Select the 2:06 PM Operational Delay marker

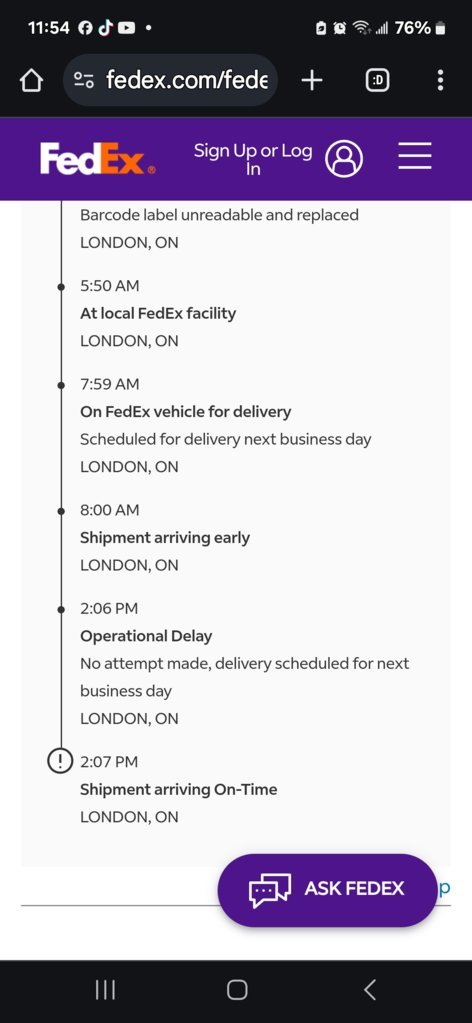[x=61, y=609]
